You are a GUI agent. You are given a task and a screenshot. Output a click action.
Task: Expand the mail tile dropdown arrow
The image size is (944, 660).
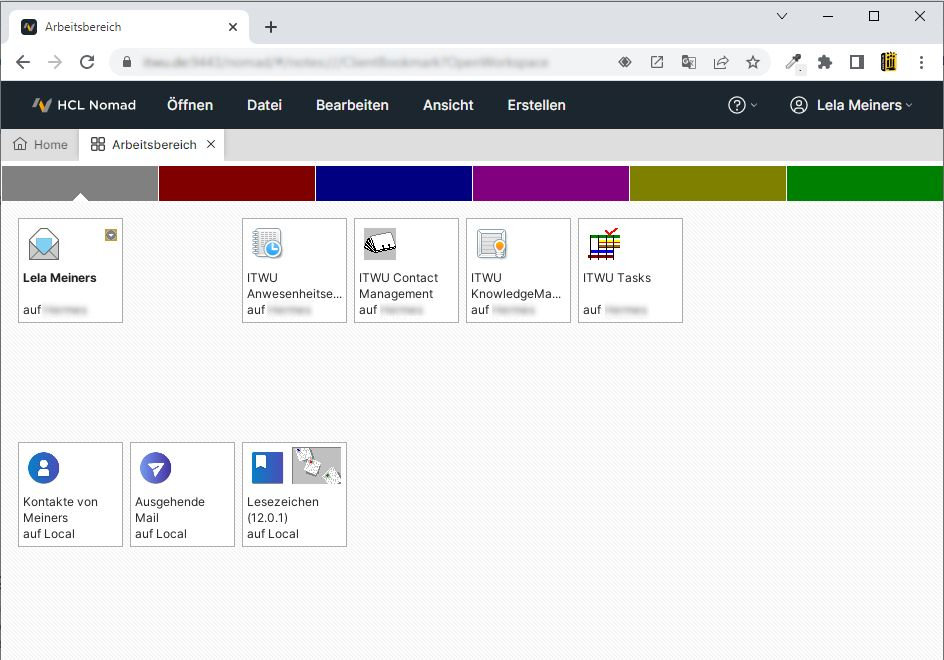(111, 235)
